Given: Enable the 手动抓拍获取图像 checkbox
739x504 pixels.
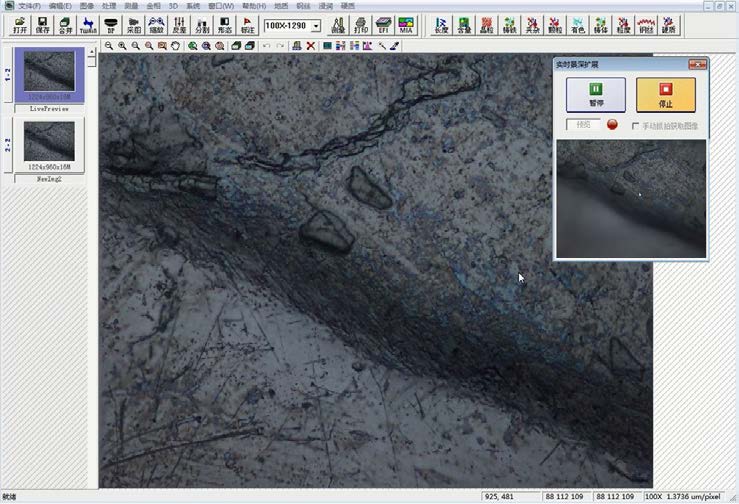Looking at the screenshot, I should [635, 125].
